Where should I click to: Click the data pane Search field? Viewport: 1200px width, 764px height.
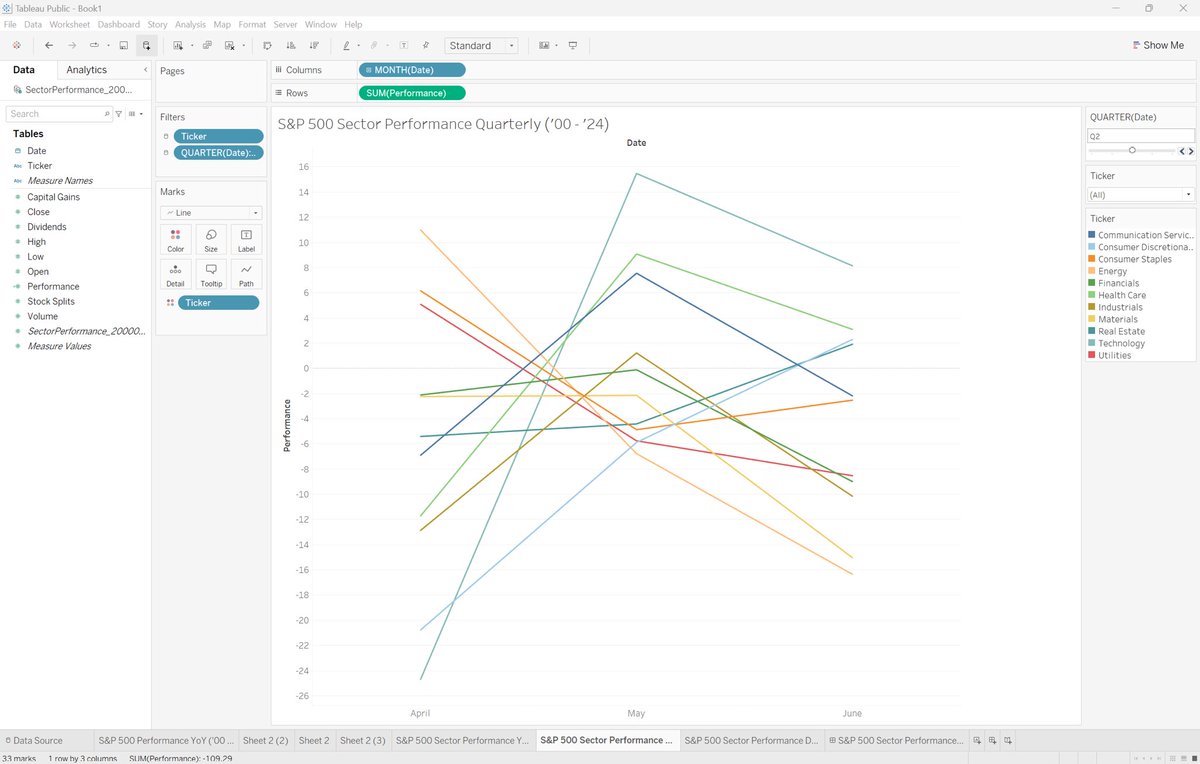pos(58,114)
